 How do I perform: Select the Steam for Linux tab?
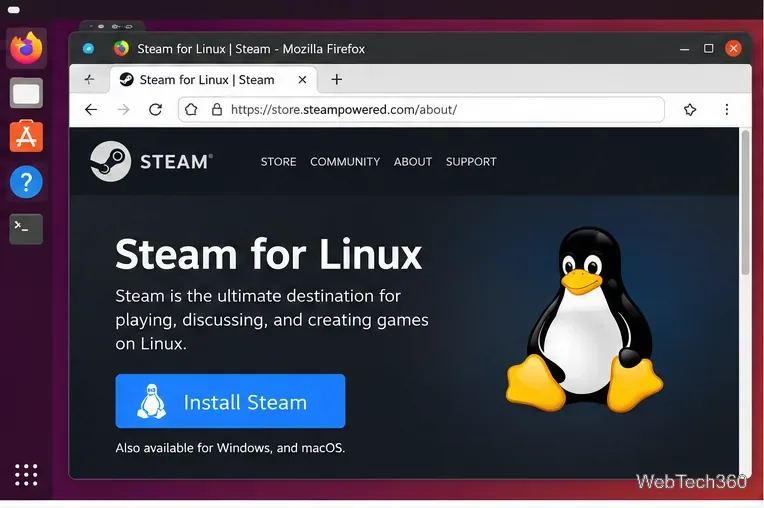[213, 79]
